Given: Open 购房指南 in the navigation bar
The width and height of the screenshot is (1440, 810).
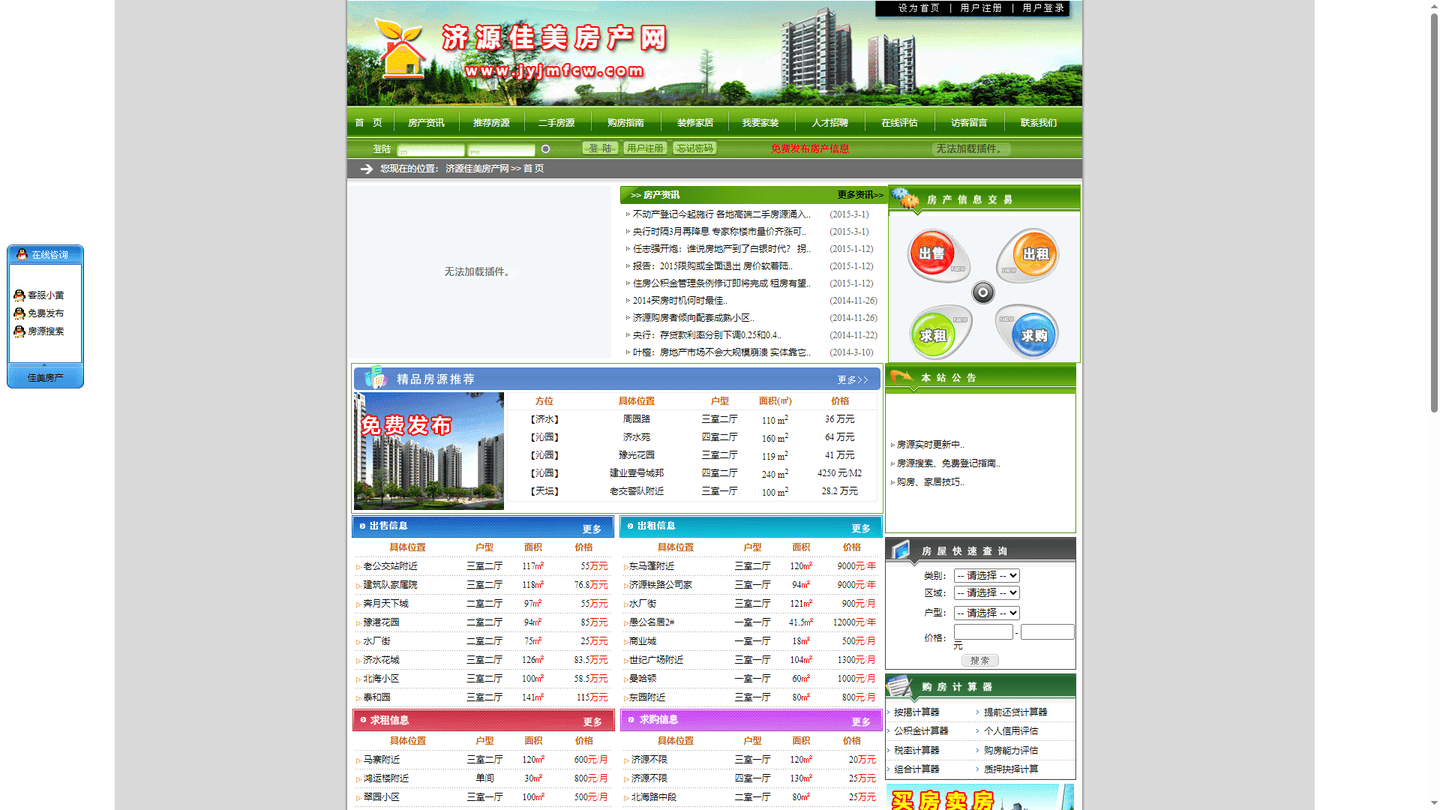Looking at the screenshot, I should click(x=626, y=123).
